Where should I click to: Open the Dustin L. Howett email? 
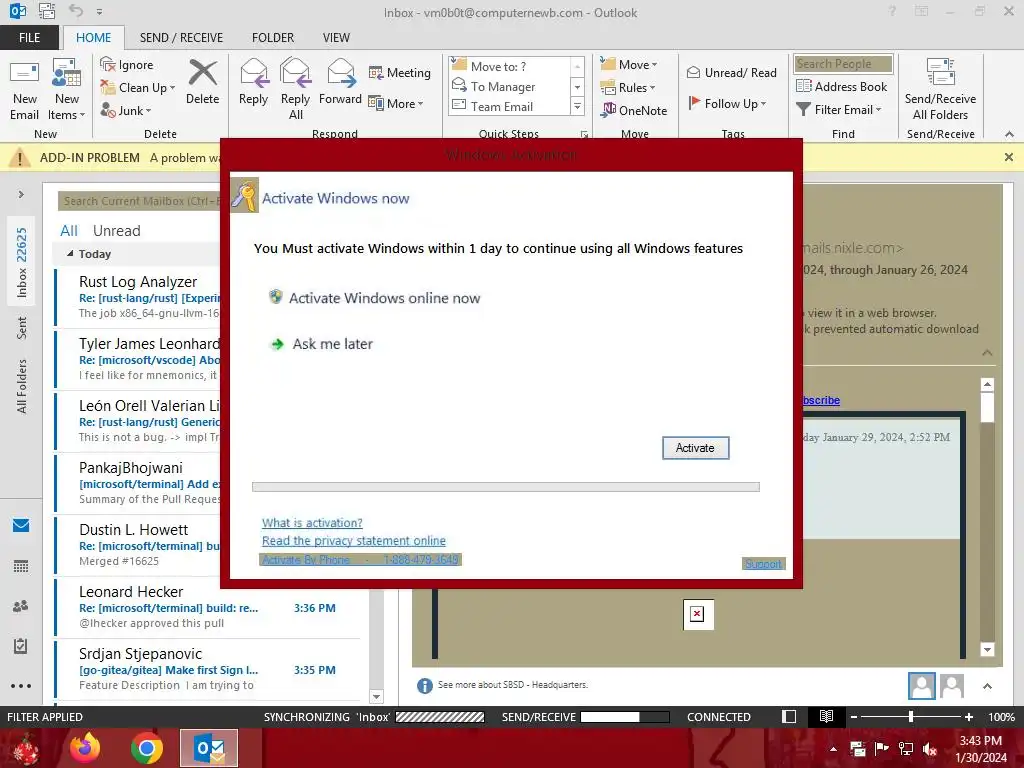coord(138,545)
